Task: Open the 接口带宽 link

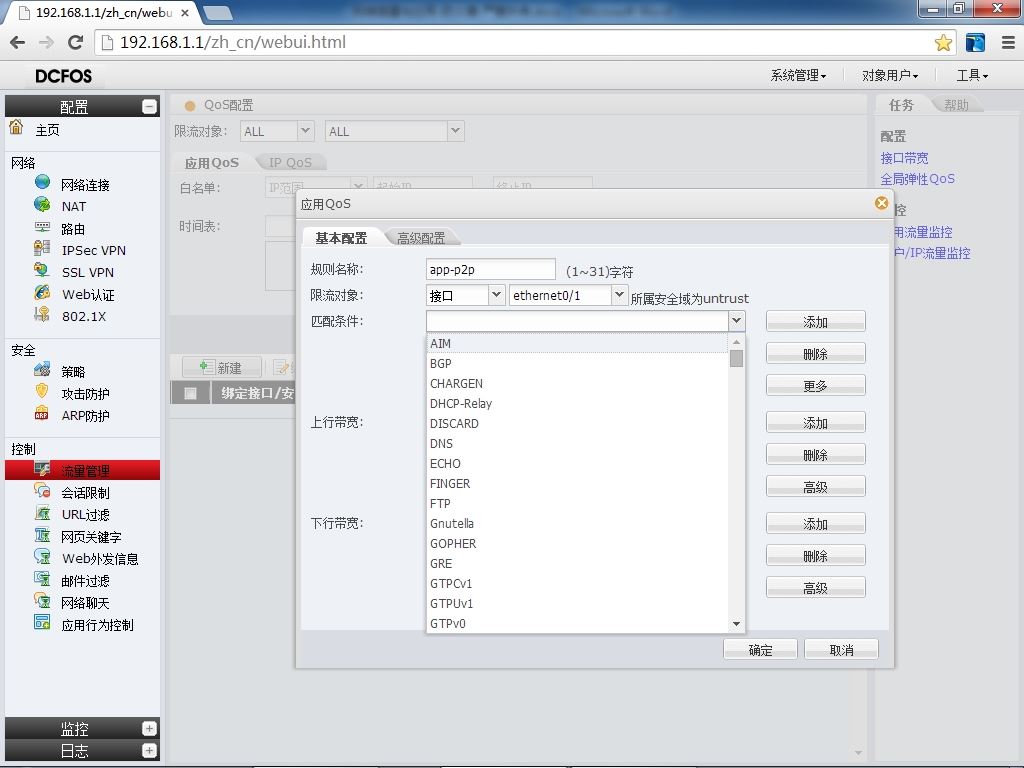Action: tap(904, 158)
